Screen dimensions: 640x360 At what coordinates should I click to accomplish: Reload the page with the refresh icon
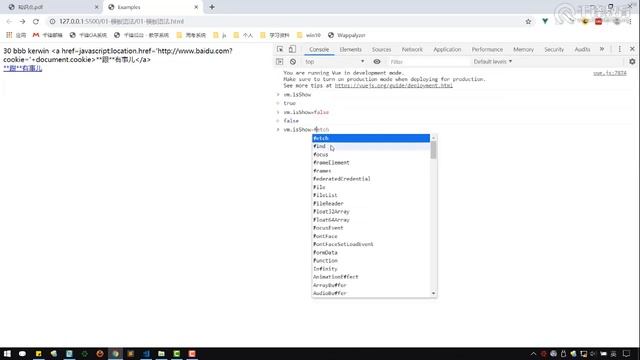coord(36,21)
